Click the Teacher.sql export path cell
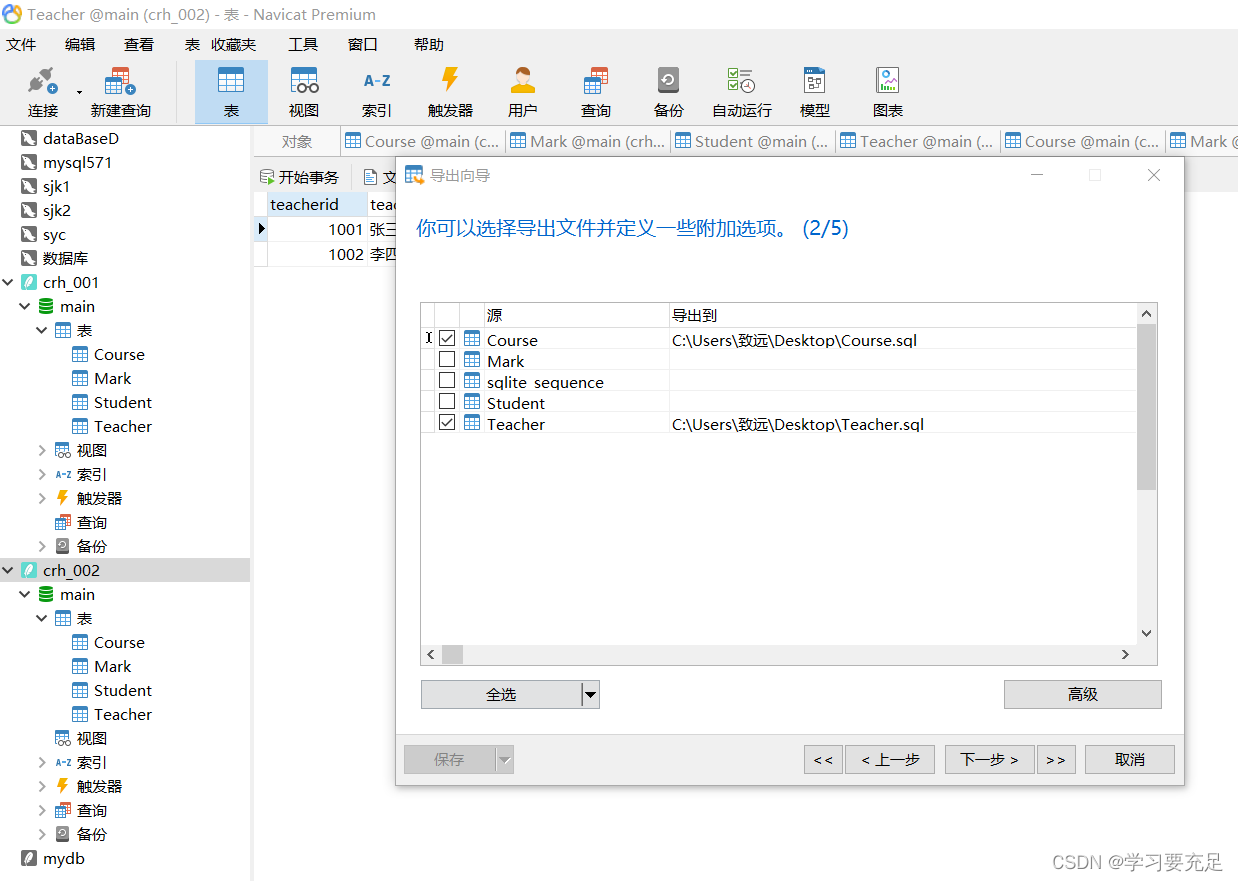The height and width of the screenshot is (881, 1238). (903, 424)
